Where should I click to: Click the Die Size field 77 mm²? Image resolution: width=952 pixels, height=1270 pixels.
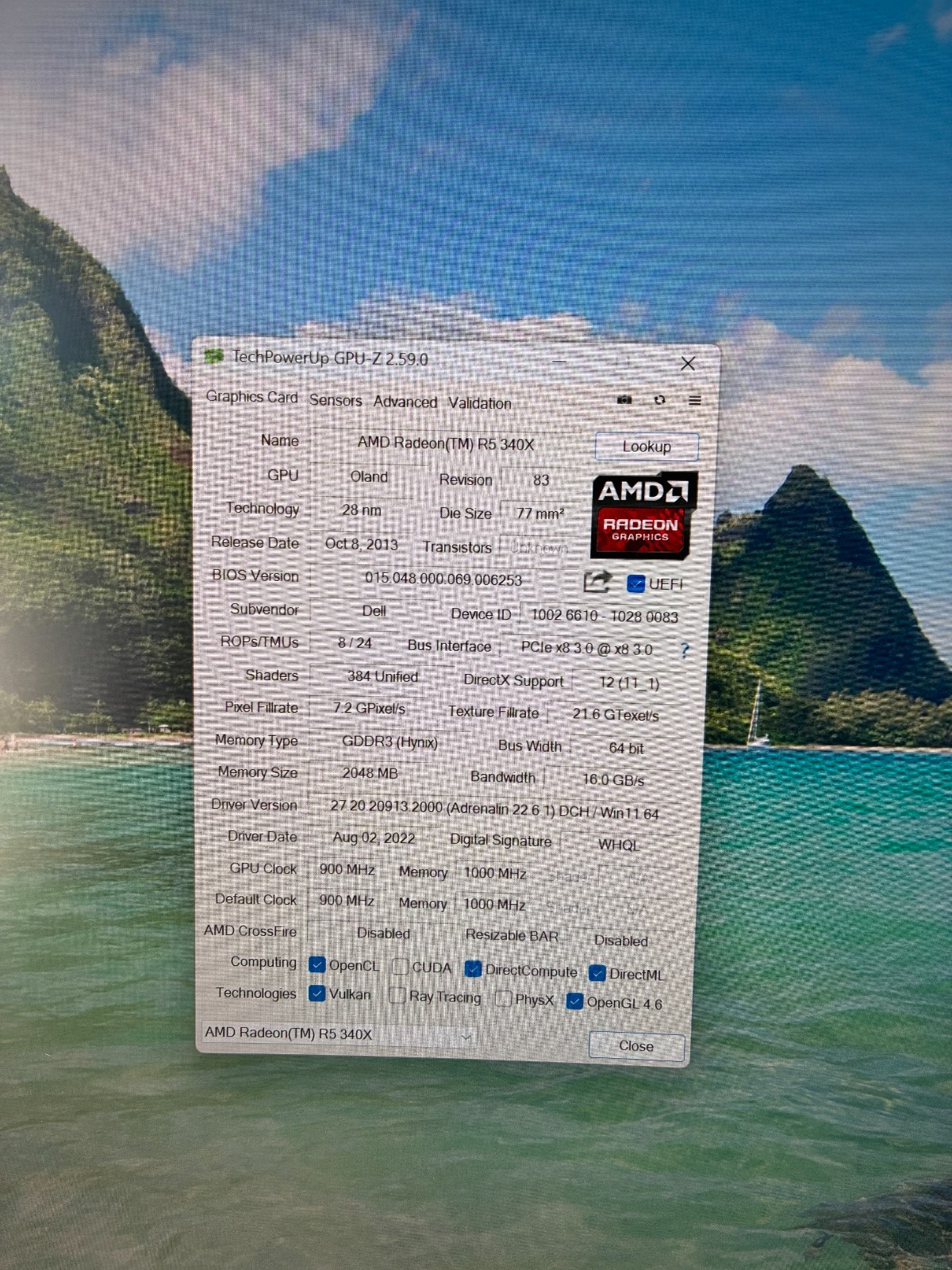pyautogui.click(x=540, y=514)
